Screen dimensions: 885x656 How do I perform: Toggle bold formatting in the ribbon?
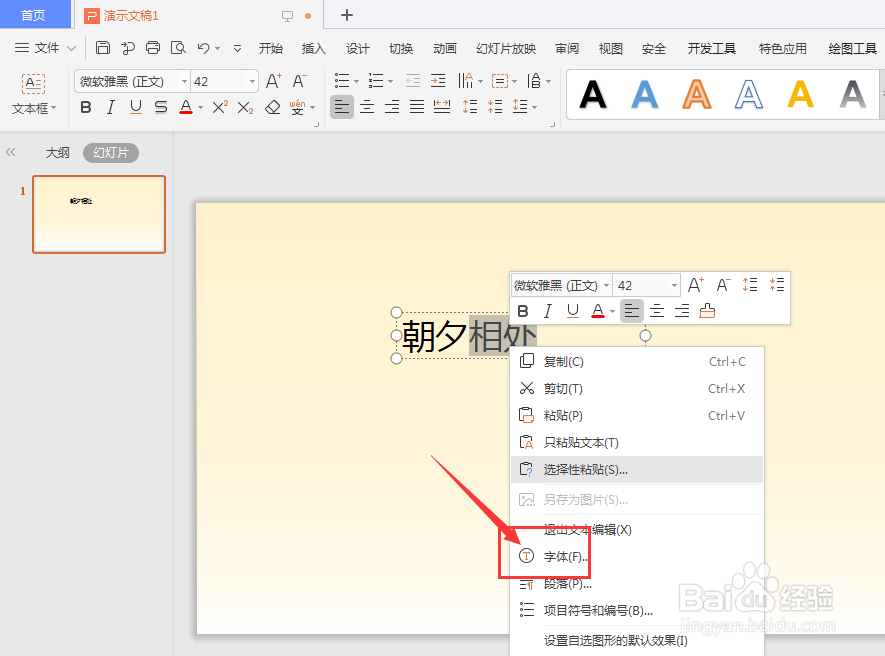pos(85,108)
